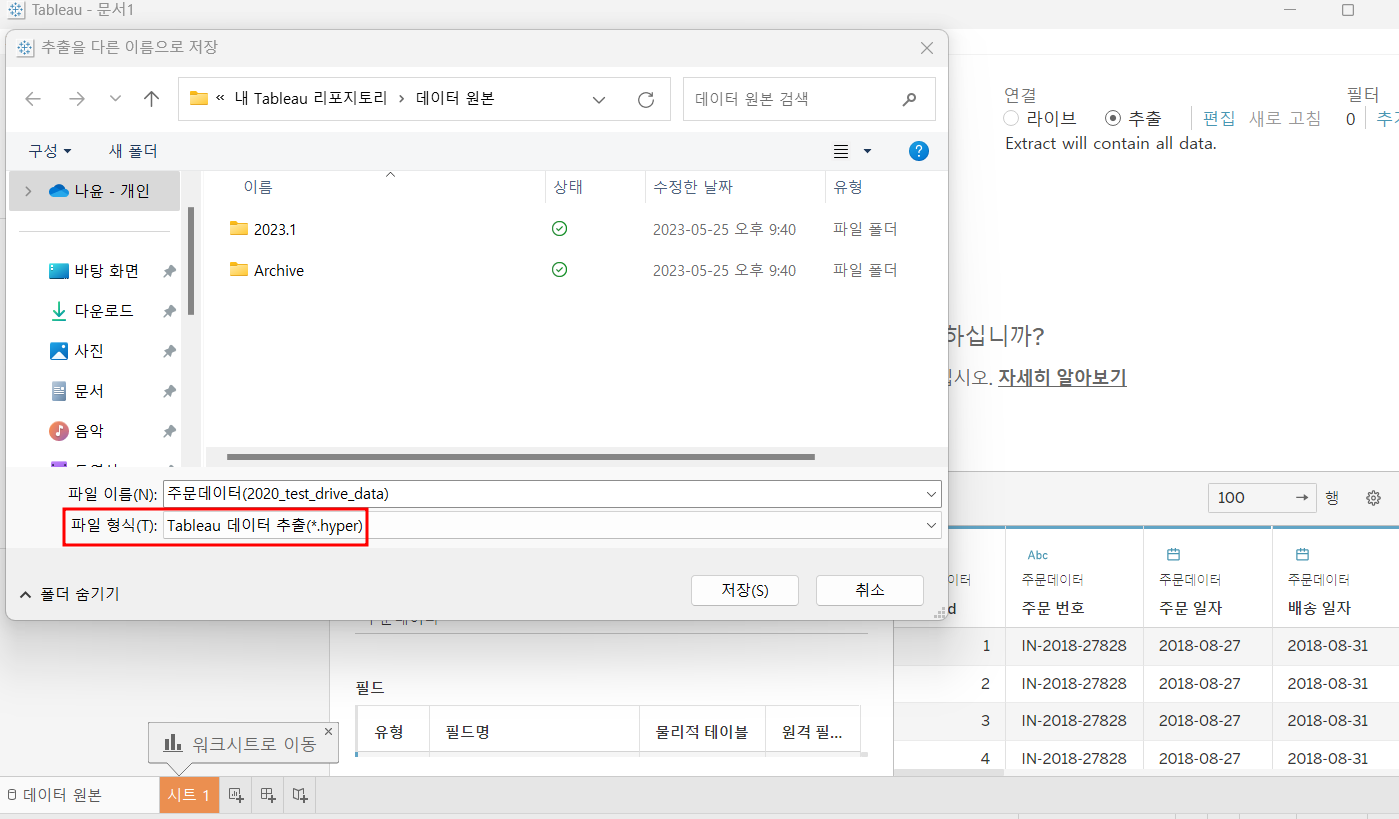The height and width of the screenshot is (819, 1399).
Task: Switch to the 데이터 원본 tab
Action: pyautogui.click(x=54, y=795)
